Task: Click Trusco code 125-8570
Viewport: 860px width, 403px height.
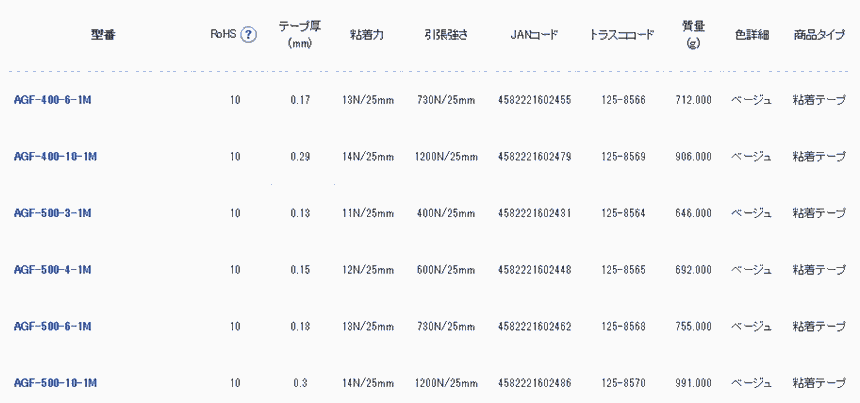Action: [x=623, y=383]
